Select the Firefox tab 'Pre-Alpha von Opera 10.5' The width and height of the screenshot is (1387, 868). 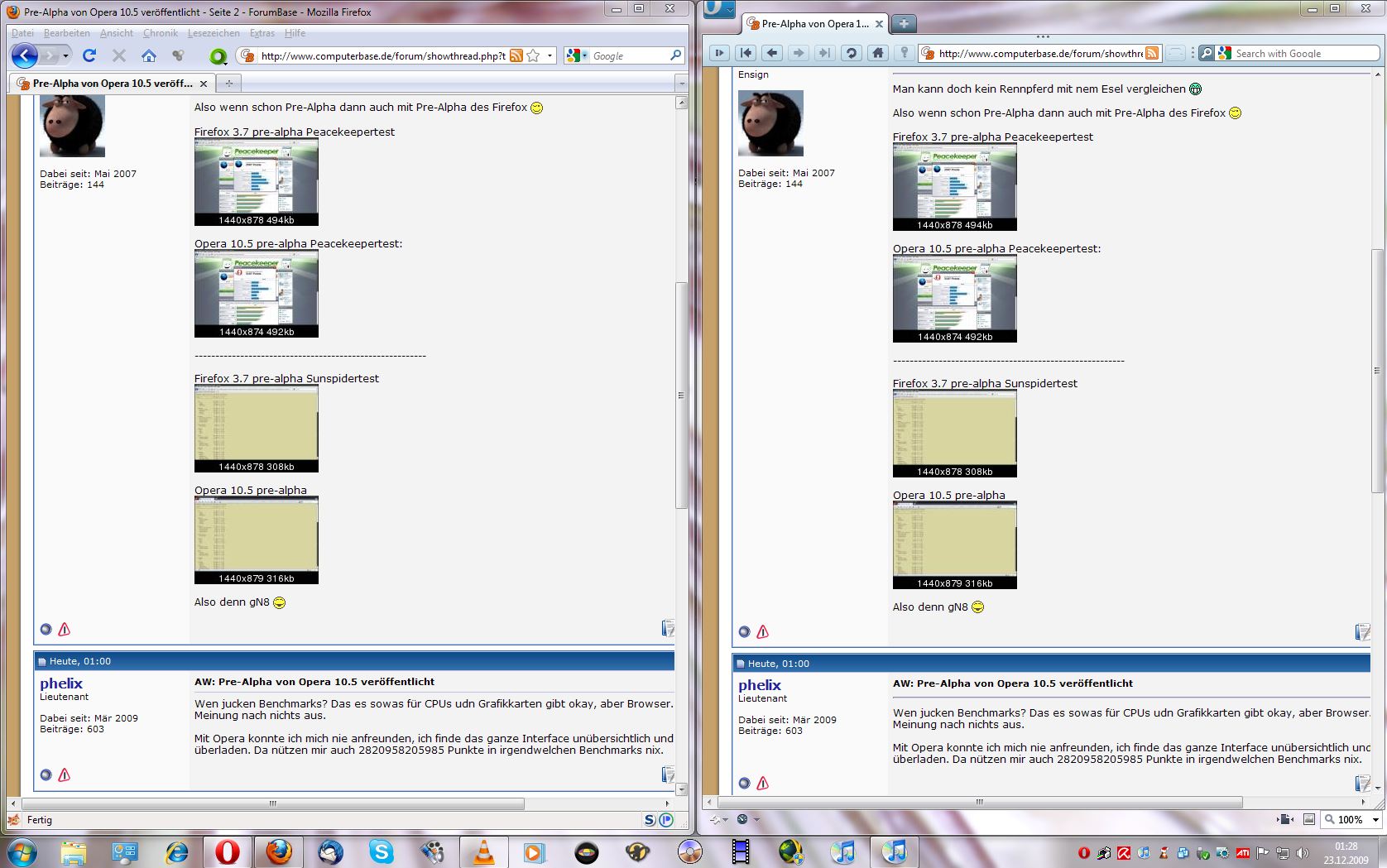point(113,83)
